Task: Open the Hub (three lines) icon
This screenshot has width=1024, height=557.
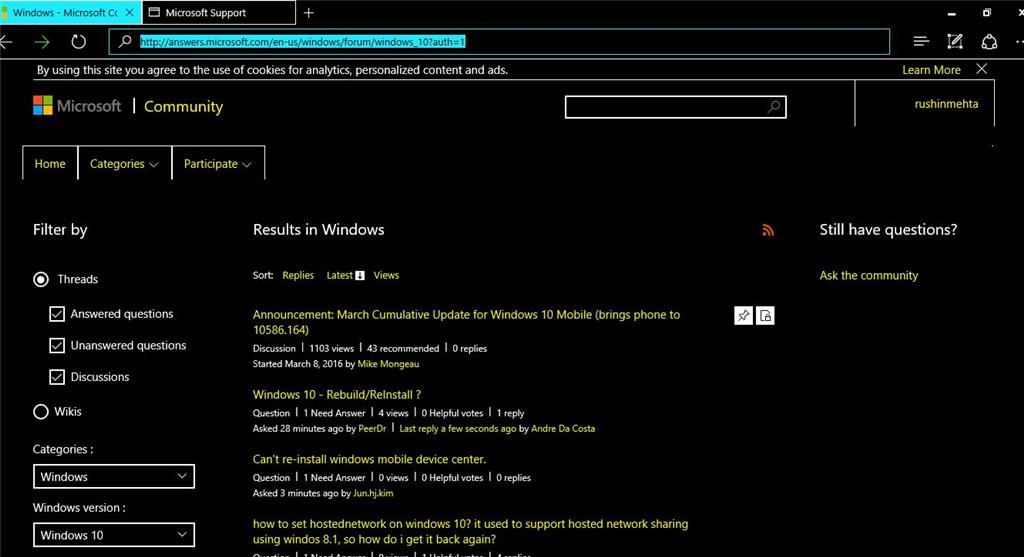Action: tap(921, 42)
